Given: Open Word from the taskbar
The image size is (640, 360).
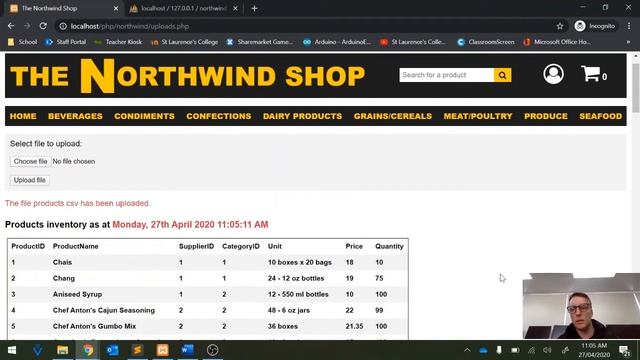Looking at the screenshot, I should click(187, 350).
